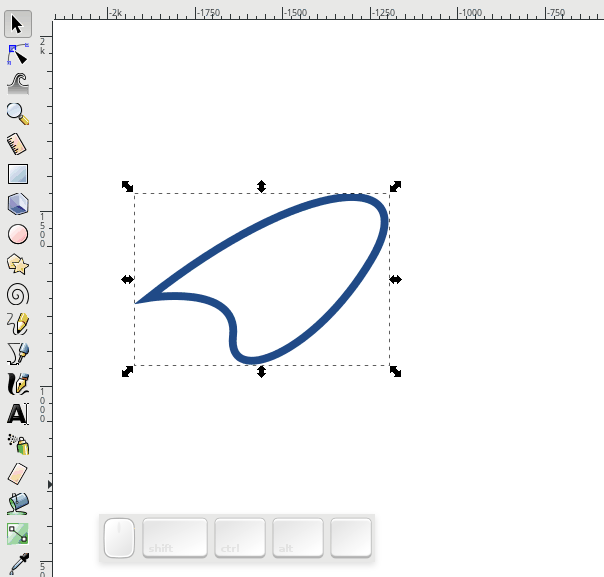
Task: Click the bottom-left corner scale handle
Action: click(x=127, y=372)
